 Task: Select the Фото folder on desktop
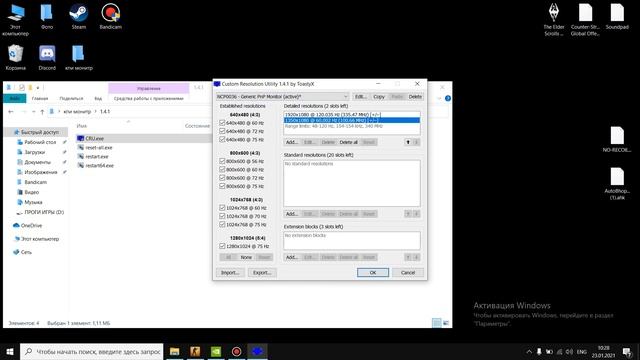[x=47, y=16]
